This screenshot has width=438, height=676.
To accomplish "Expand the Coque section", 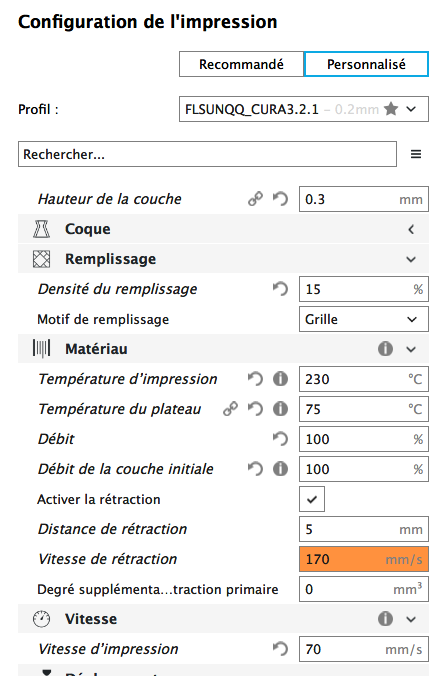I will tap(223, 229).
